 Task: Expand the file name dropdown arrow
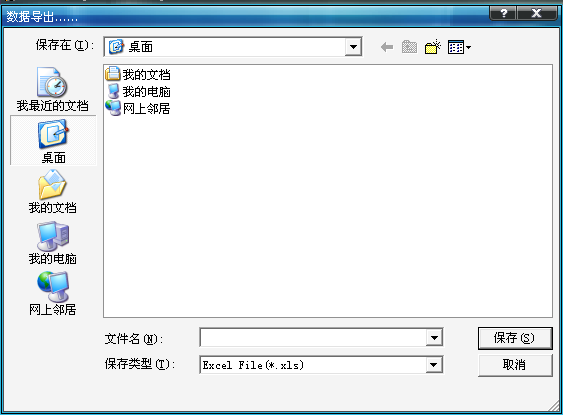[x=434, y=337]
